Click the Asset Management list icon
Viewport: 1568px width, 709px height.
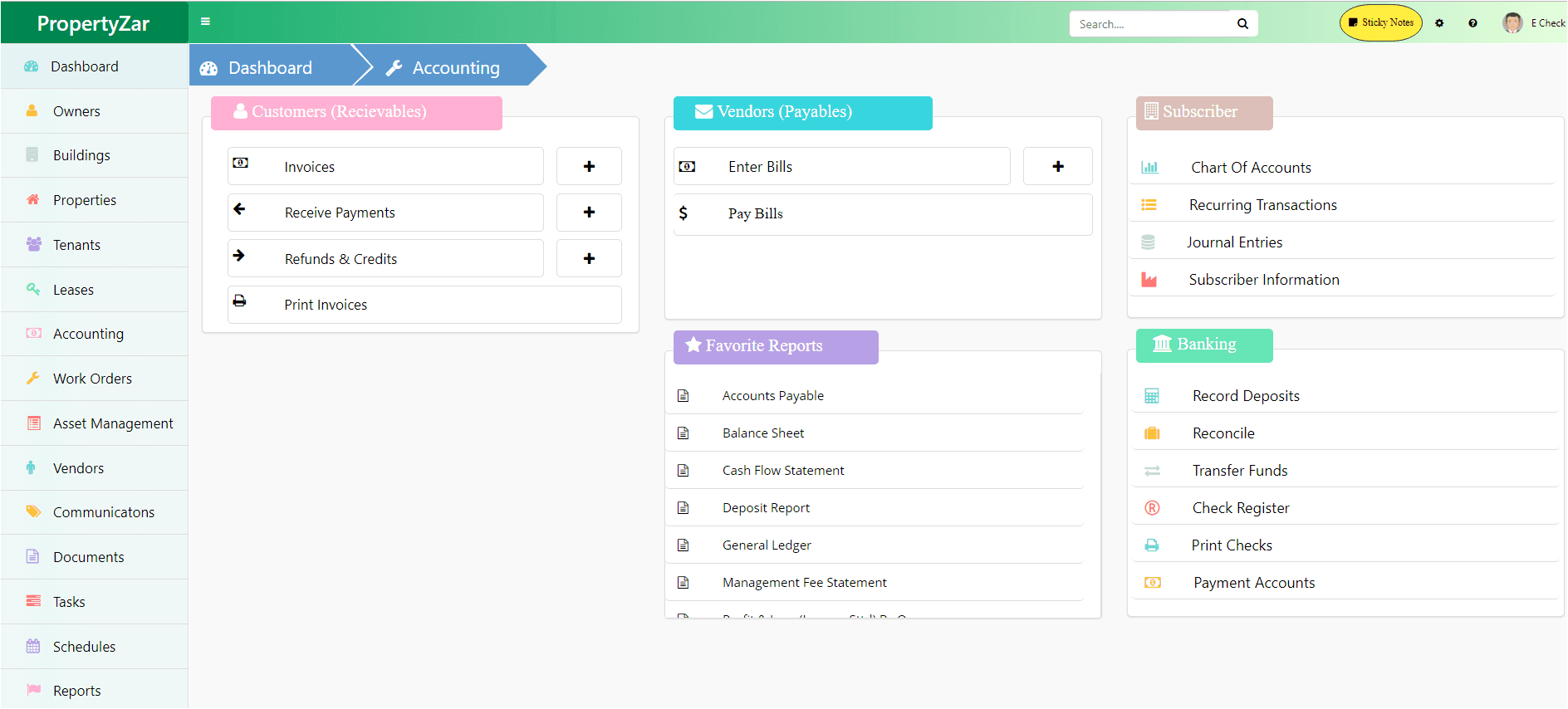tap(33, 423)
